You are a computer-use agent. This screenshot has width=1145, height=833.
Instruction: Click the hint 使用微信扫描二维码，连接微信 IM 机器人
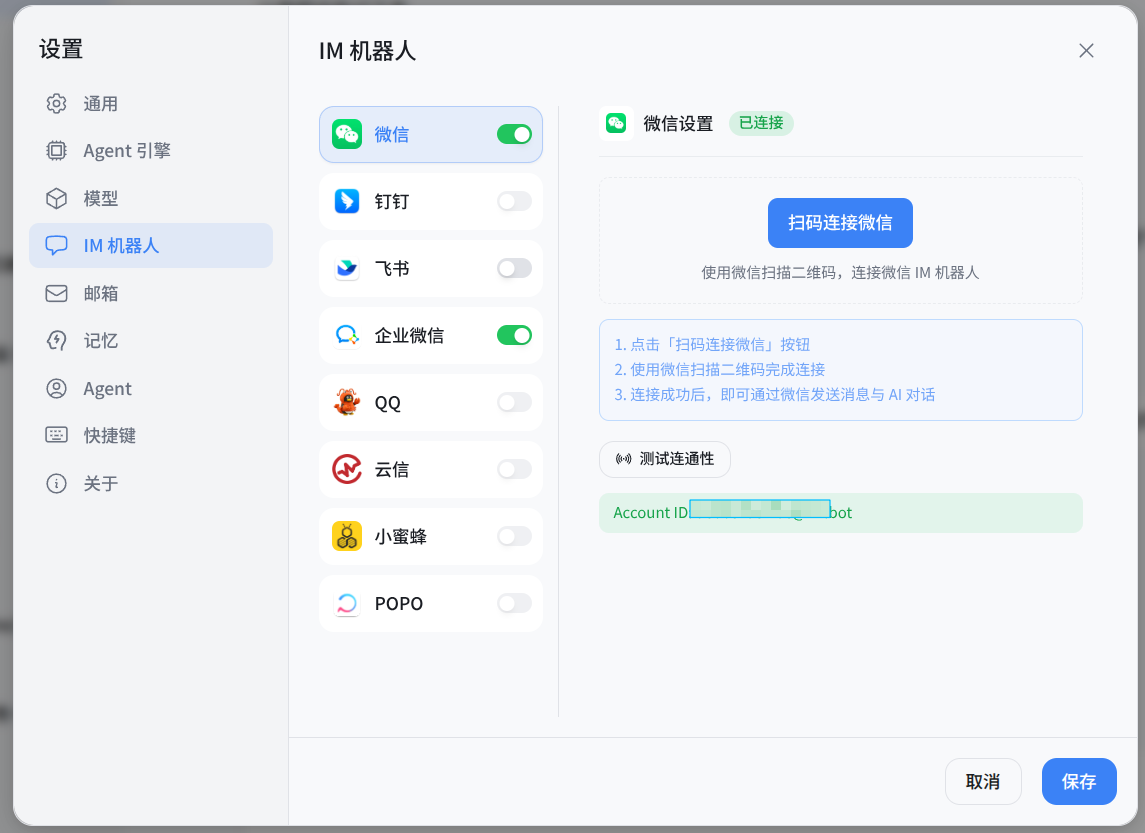[840, 272]
